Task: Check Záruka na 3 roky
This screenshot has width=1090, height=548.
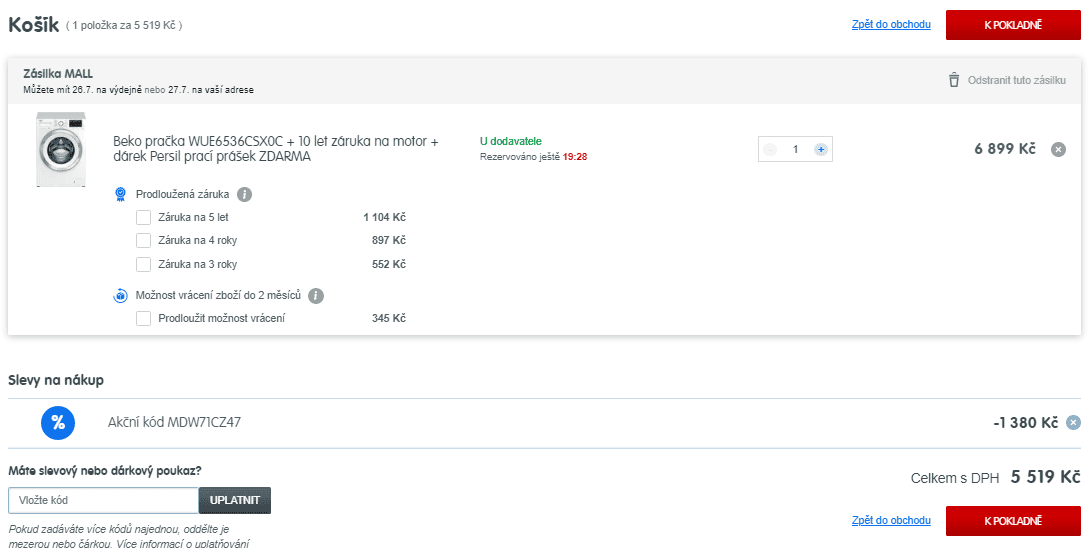Action: pos(143,264)
